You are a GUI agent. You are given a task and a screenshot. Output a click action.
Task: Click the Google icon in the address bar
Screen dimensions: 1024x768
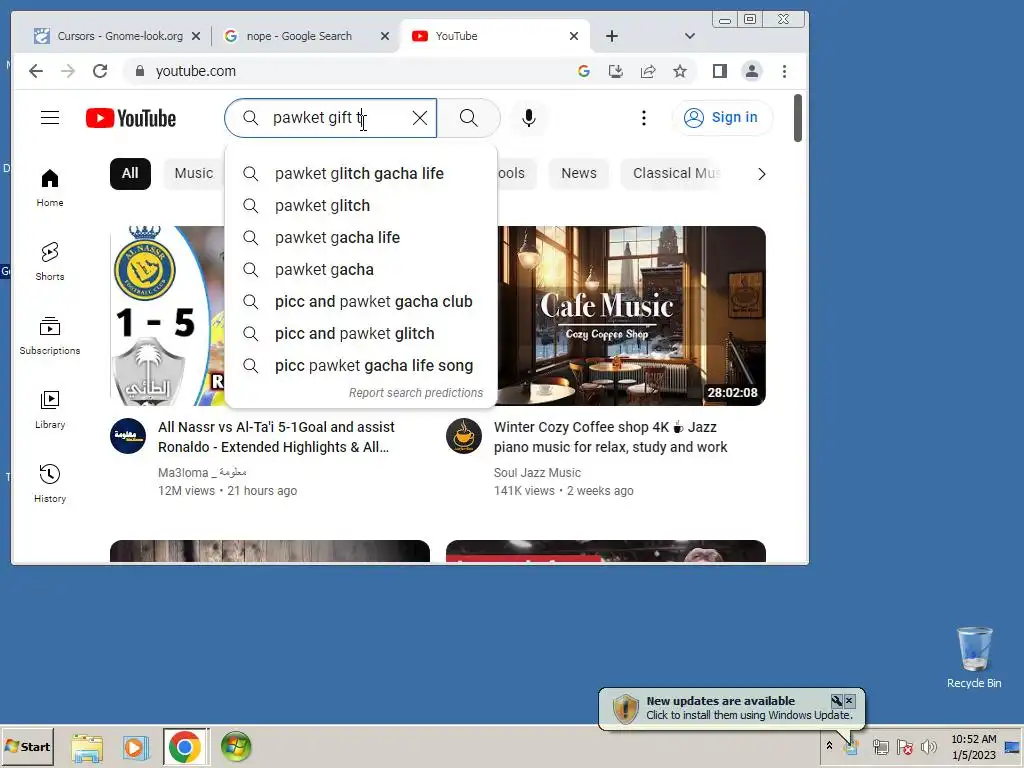(584, 71)
